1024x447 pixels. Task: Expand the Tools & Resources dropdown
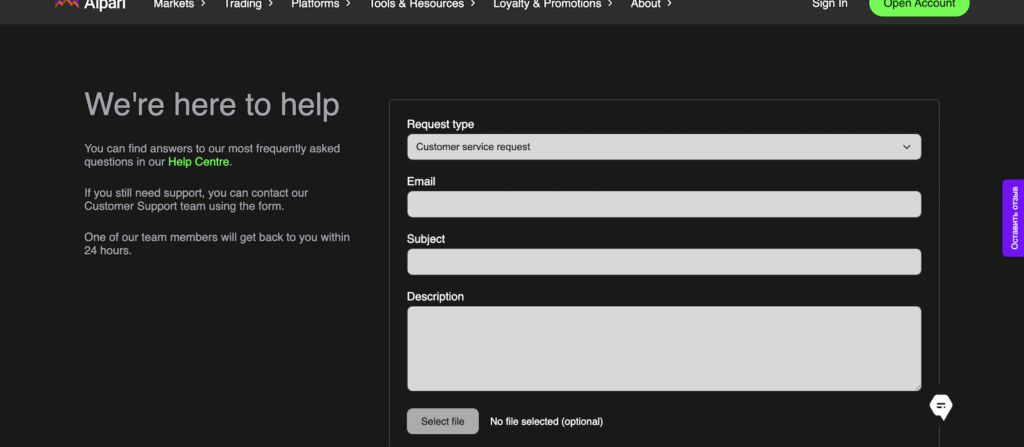pyautogui.click(x=424, y=4)
